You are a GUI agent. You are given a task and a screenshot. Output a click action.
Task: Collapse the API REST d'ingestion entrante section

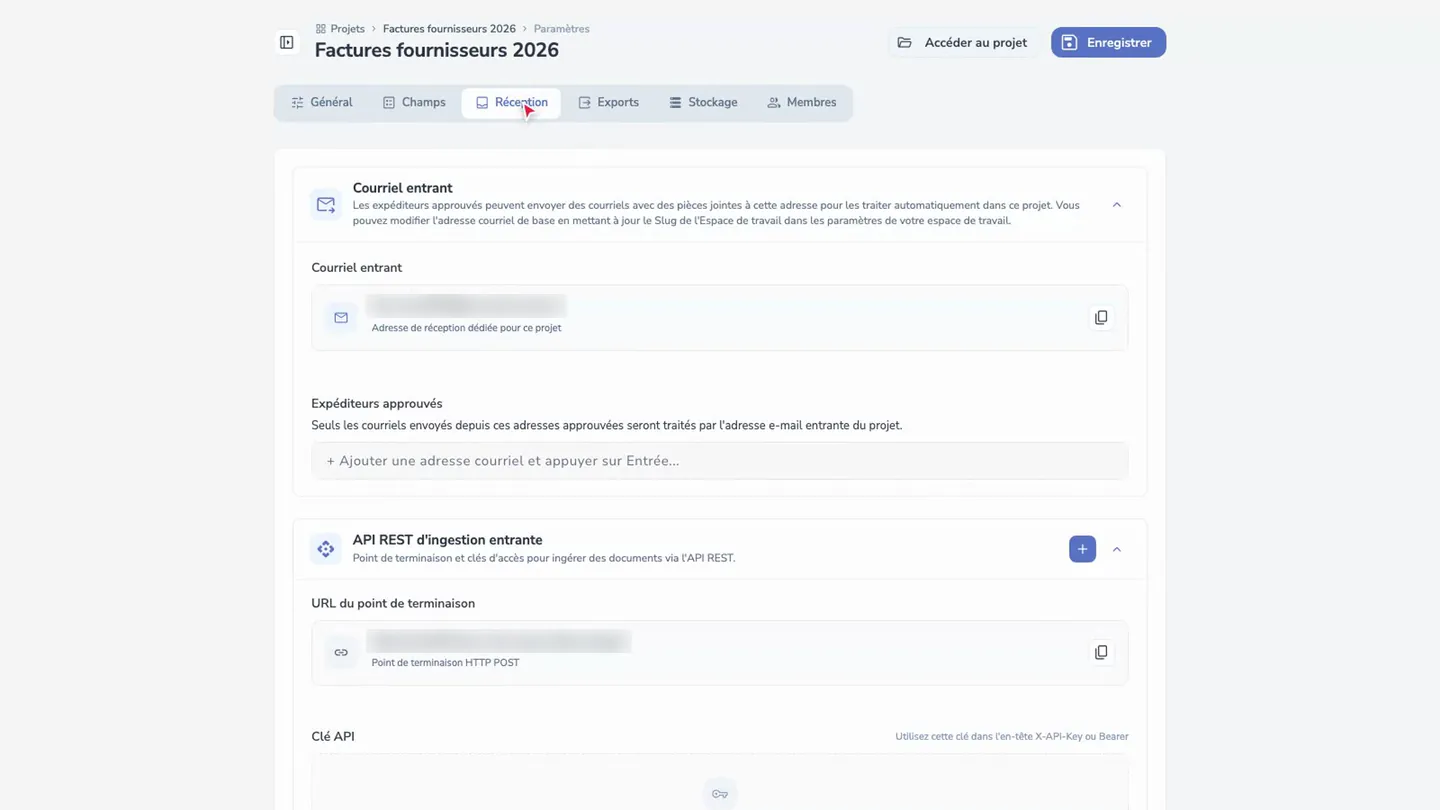click(x=1117, y=549)
